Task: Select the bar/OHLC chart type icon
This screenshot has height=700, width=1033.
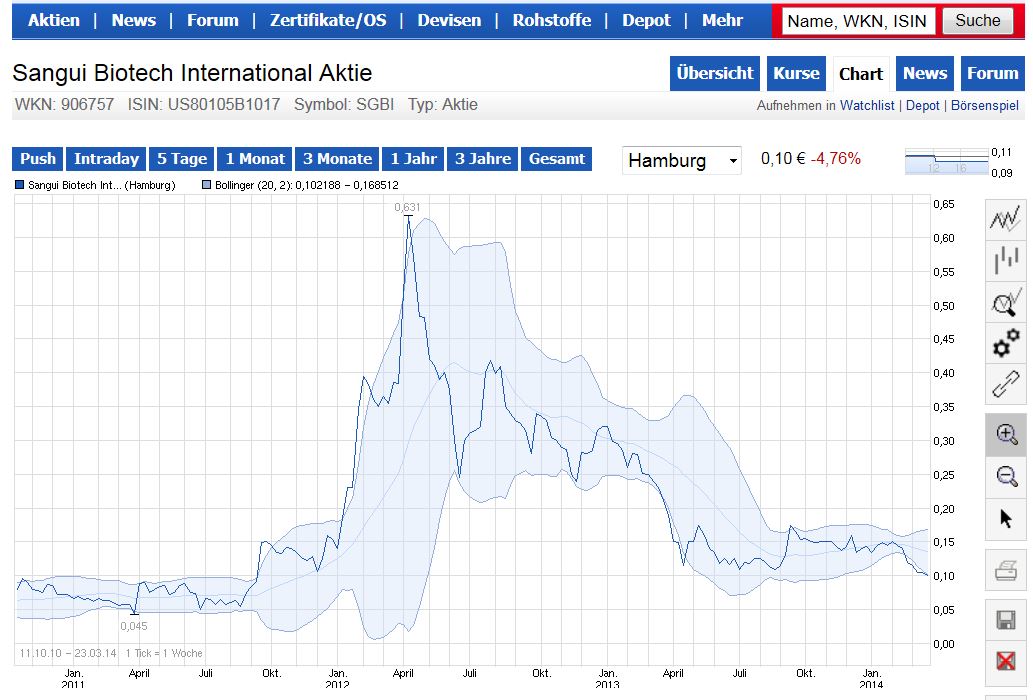Action: (x=1005, y=260)
